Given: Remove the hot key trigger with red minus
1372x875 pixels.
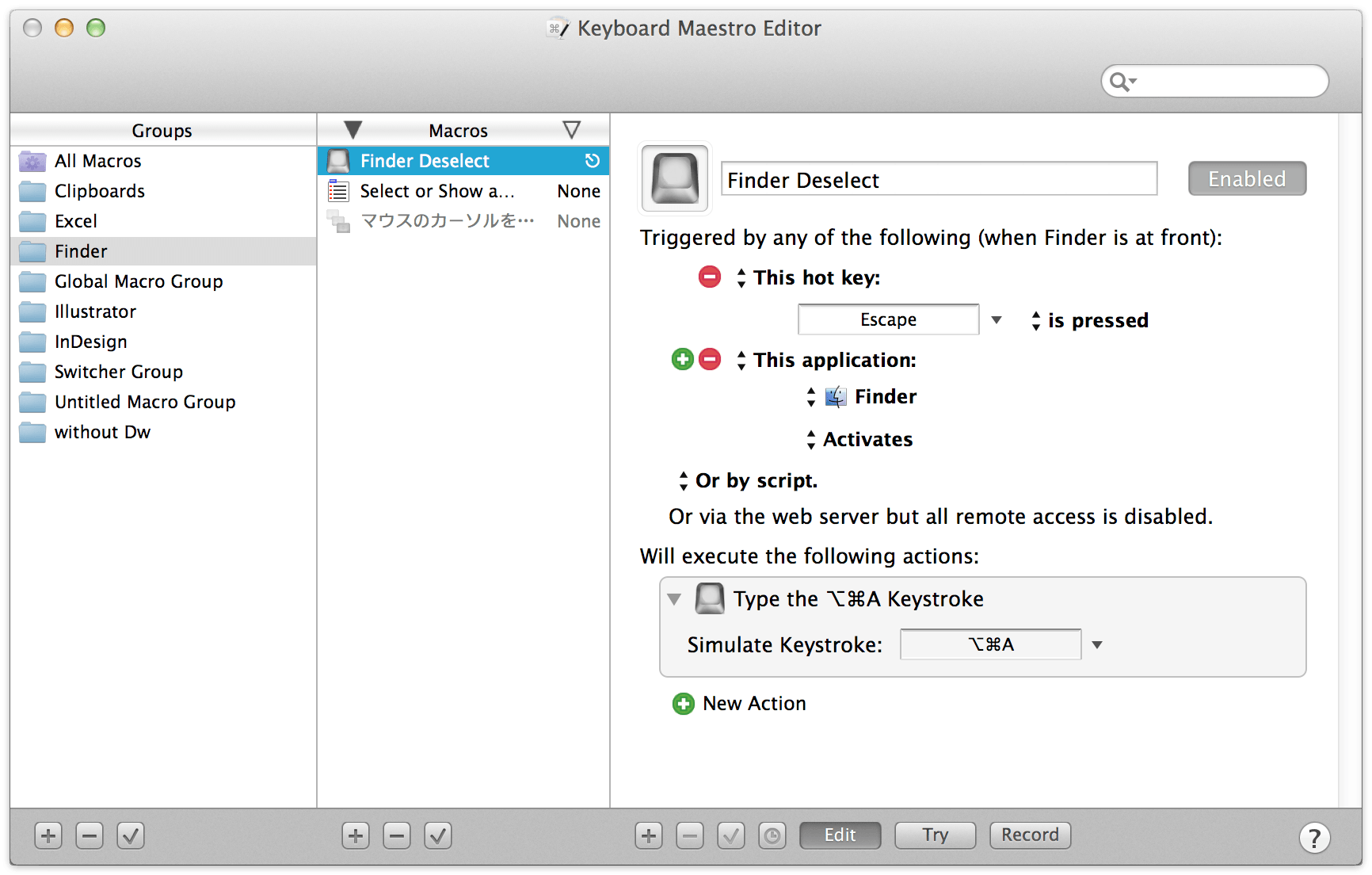Looking at the screenshot, I should [710, 277].
